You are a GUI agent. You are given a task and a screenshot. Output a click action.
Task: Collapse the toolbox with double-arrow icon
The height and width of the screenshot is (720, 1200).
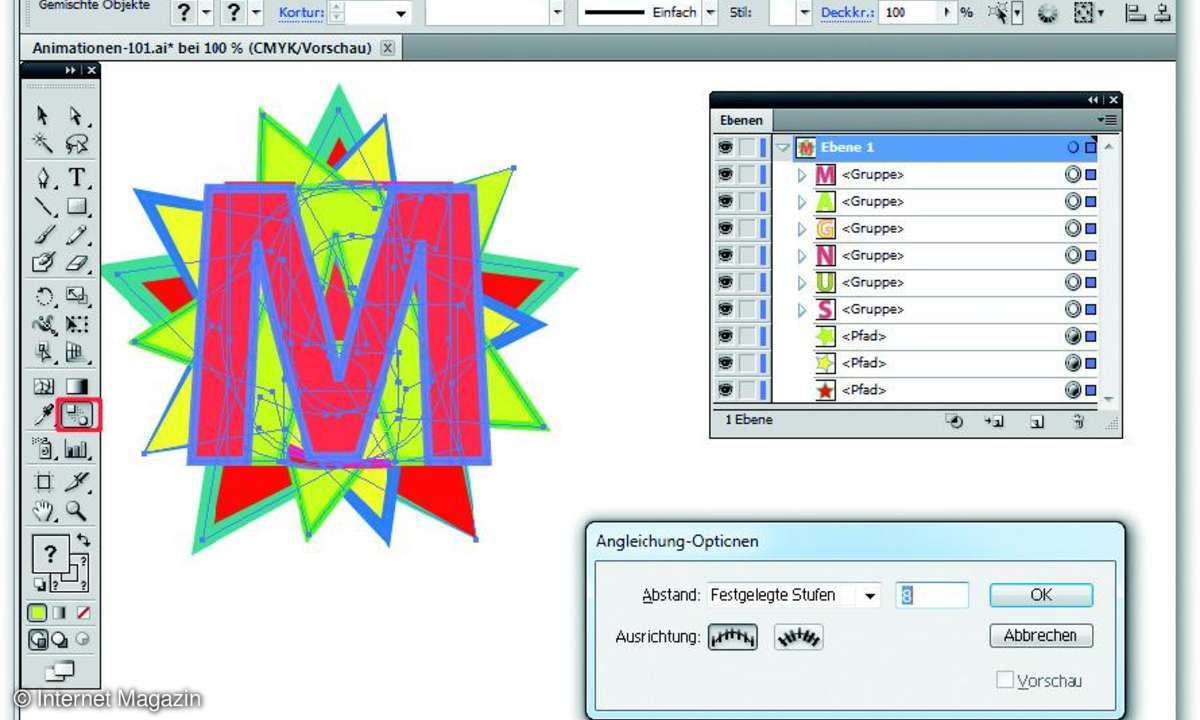[x=70, y=70]
